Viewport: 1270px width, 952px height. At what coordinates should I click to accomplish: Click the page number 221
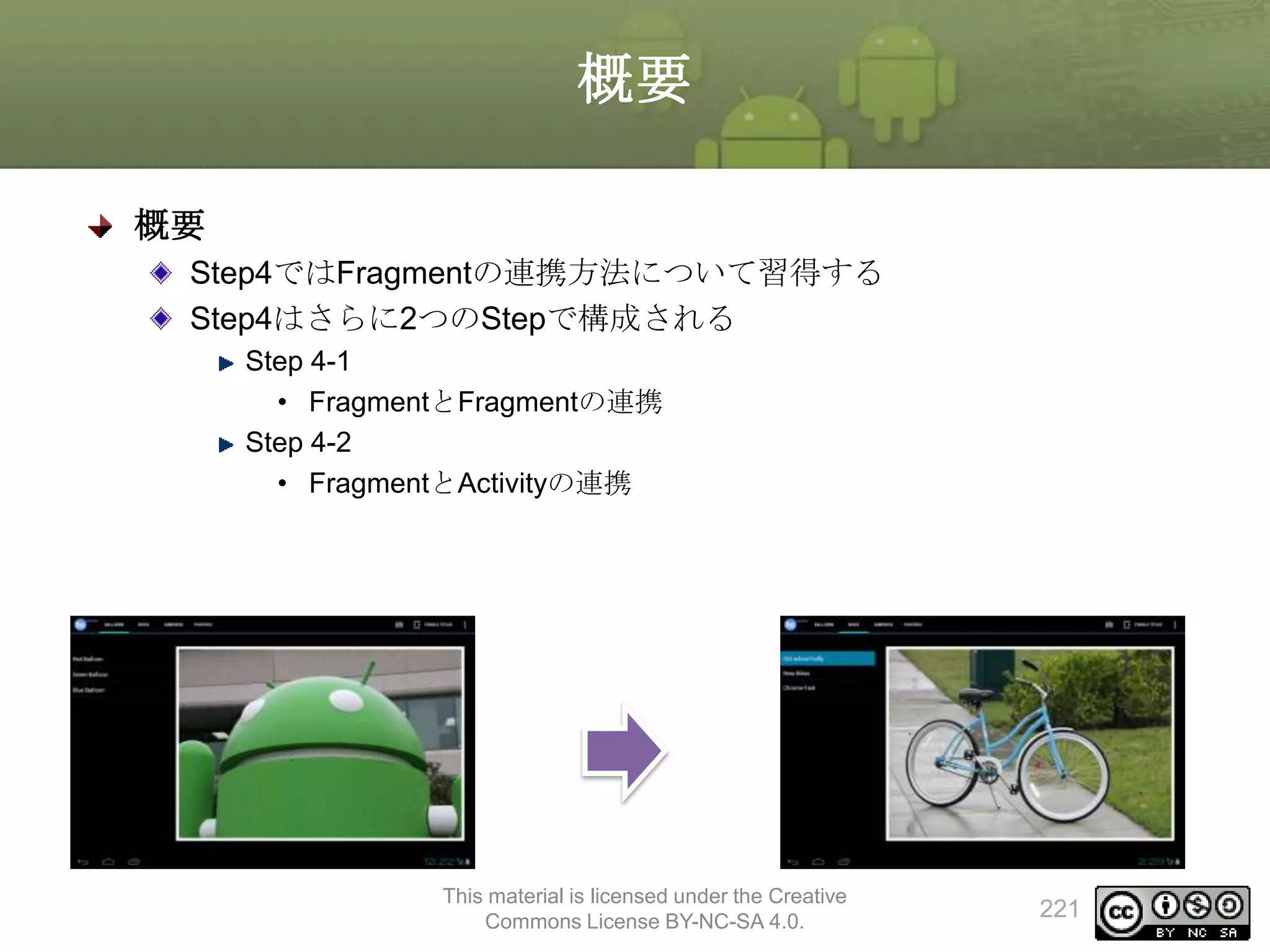tap(1059, 909)
